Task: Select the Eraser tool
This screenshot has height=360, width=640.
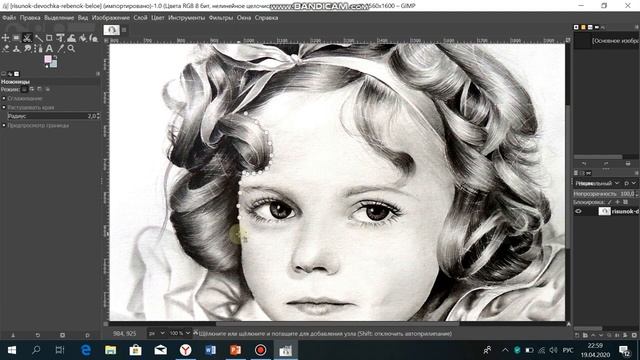Action: pyautogui.click(x=6, y=49)
